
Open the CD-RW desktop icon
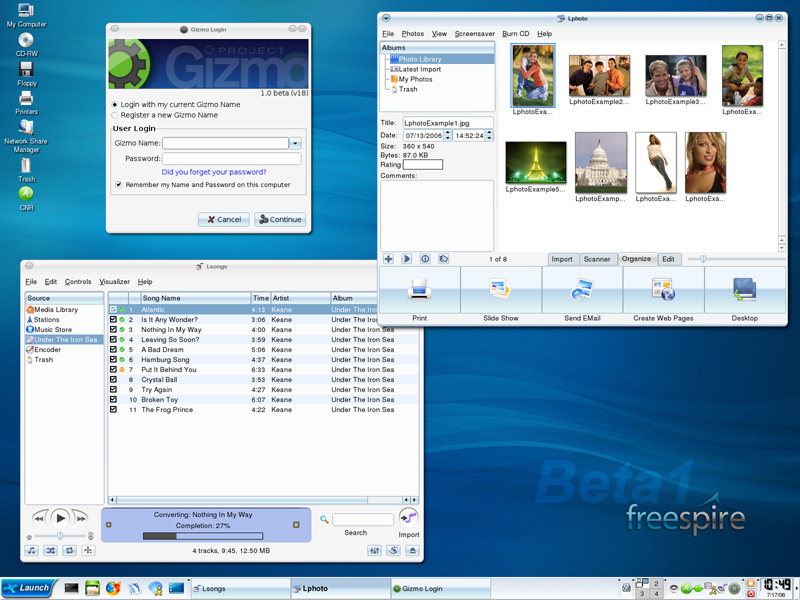pyautogui.click(x=26, y=44)
